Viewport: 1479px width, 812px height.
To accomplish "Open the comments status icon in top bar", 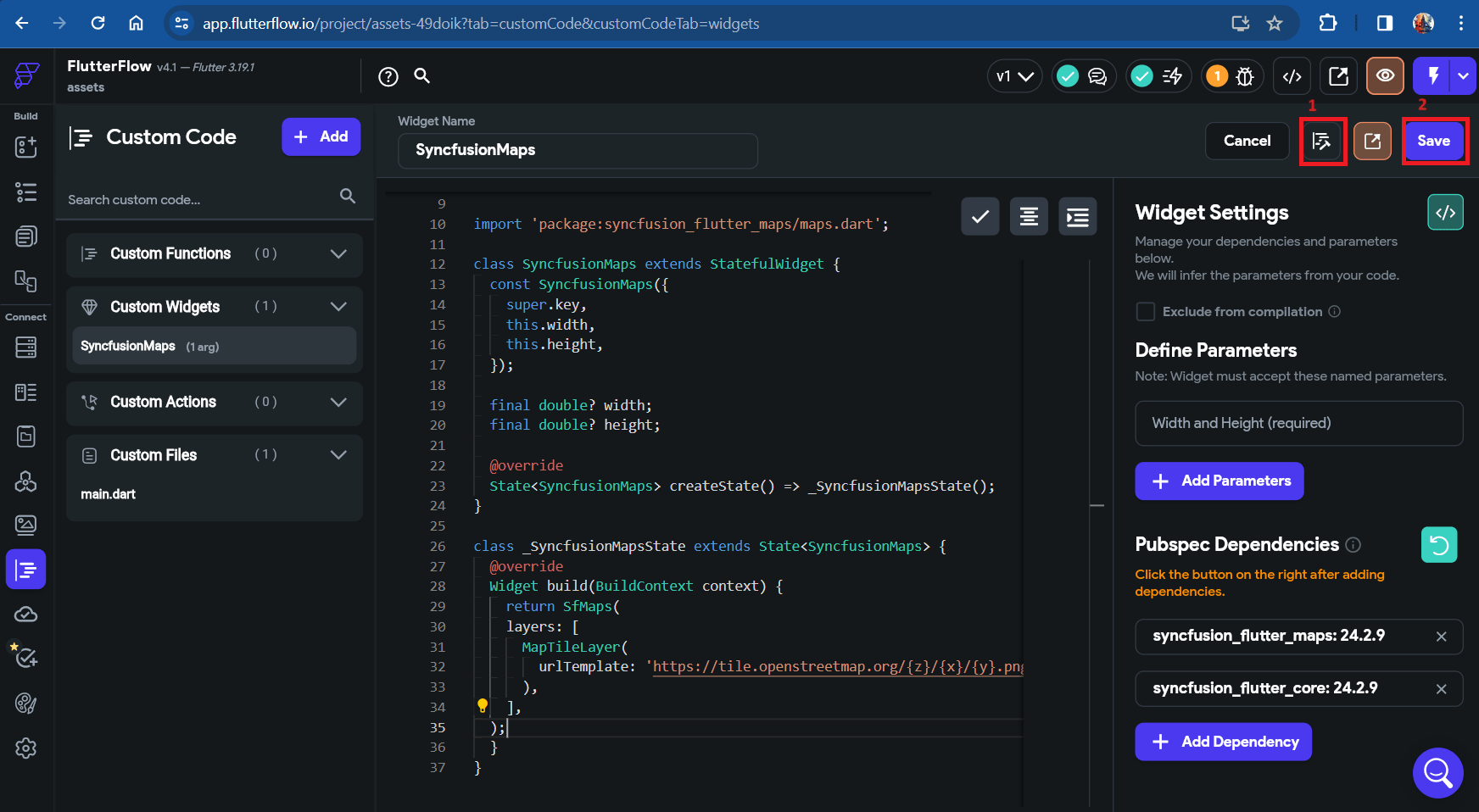I will pos(1083,76).
